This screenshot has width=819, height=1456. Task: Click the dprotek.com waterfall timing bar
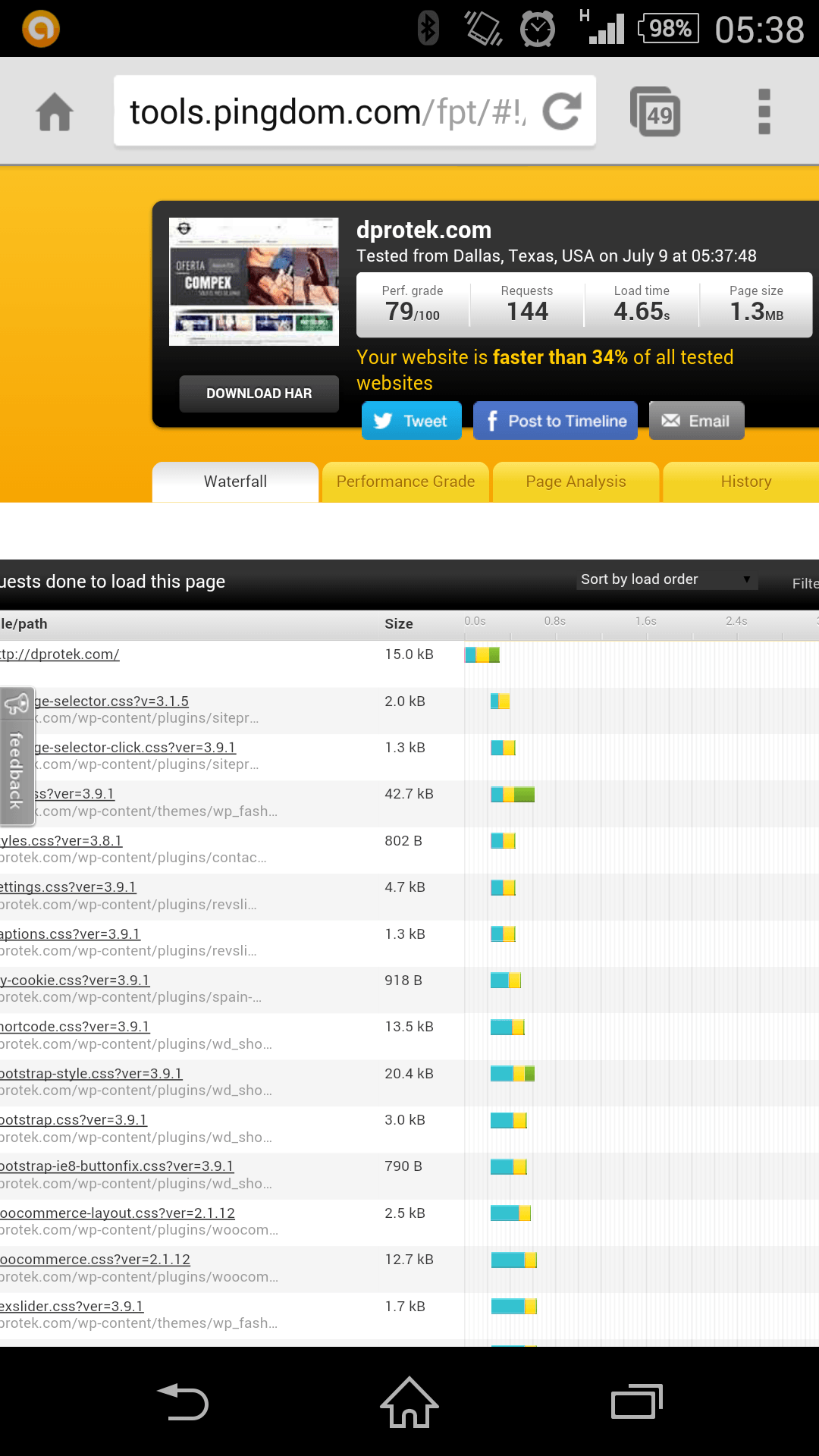click(x=482, y=654)
